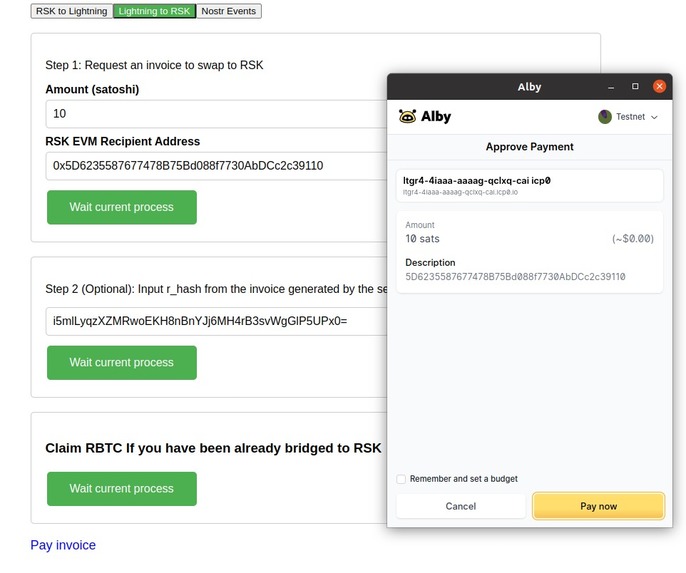Image resolution: width=686 pixels, height=573 pixels.
Task: Expand the Testnet account dropdown chevron
Action: (655, 117)
